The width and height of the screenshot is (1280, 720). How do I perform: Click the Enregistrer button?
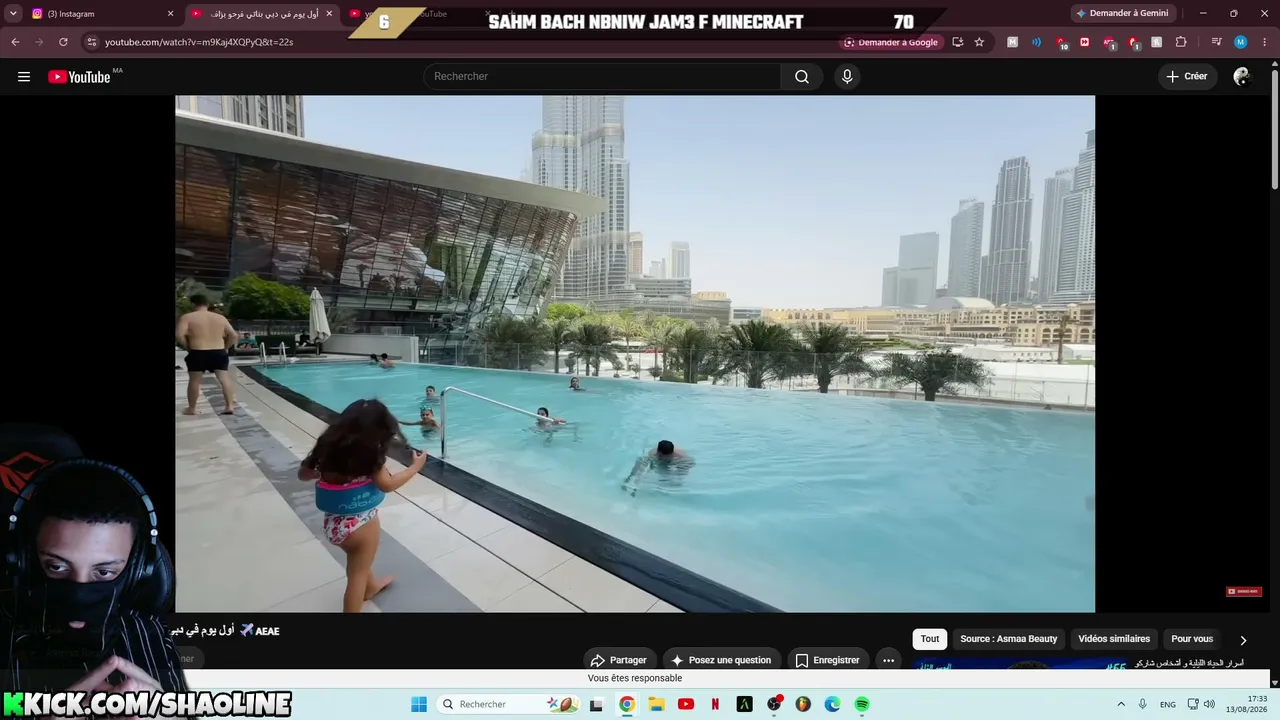[x=827, y=660]
